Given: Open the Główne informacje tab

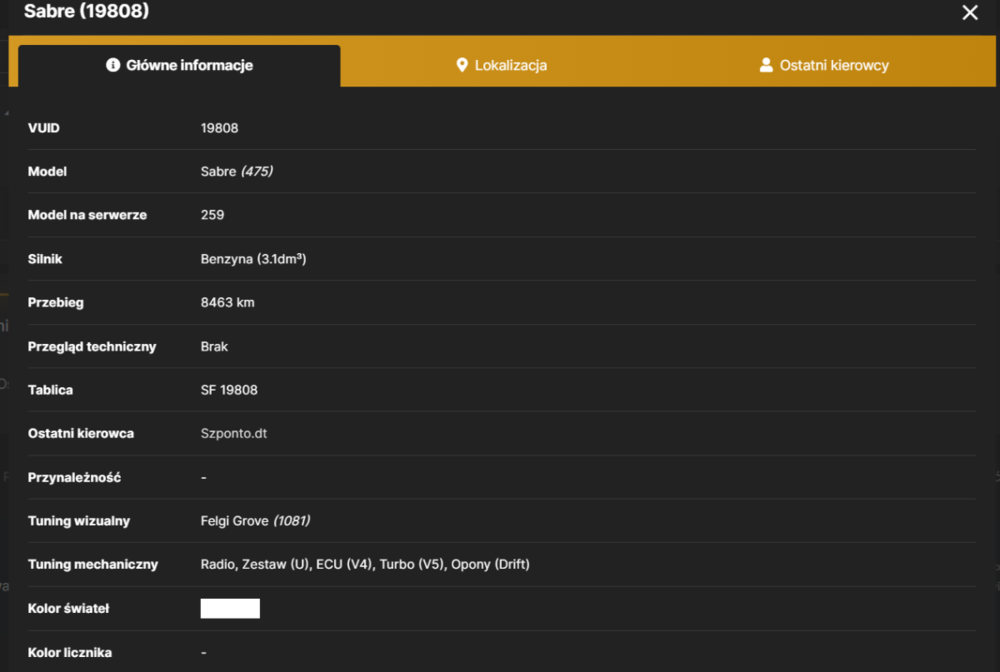Looking at the screenshot, I should (x=179, y=66).
